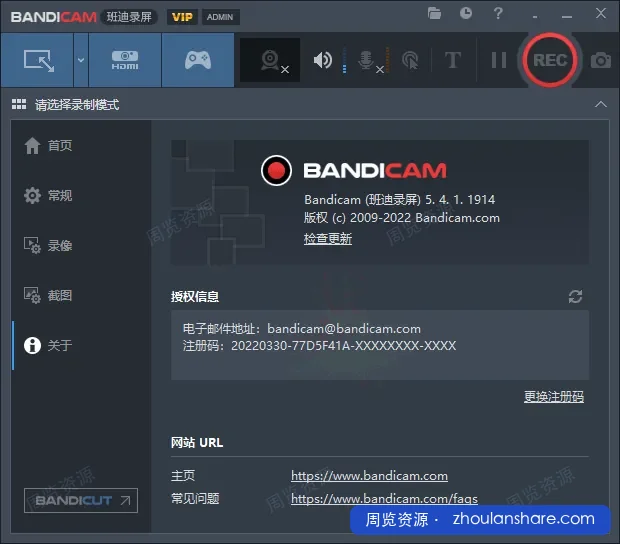Click the email address bandicam@bandicam.com text
Screen dimensions: 620x544
[344, 329]
